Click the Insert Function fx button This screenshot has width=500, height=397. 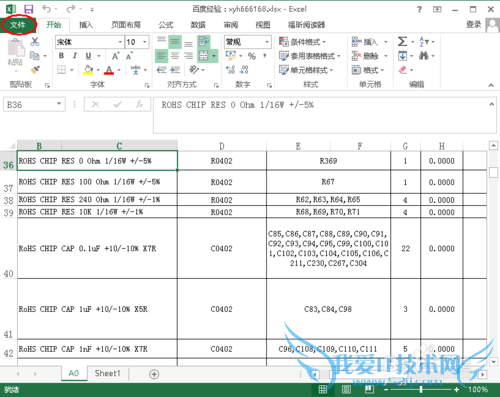139,104
